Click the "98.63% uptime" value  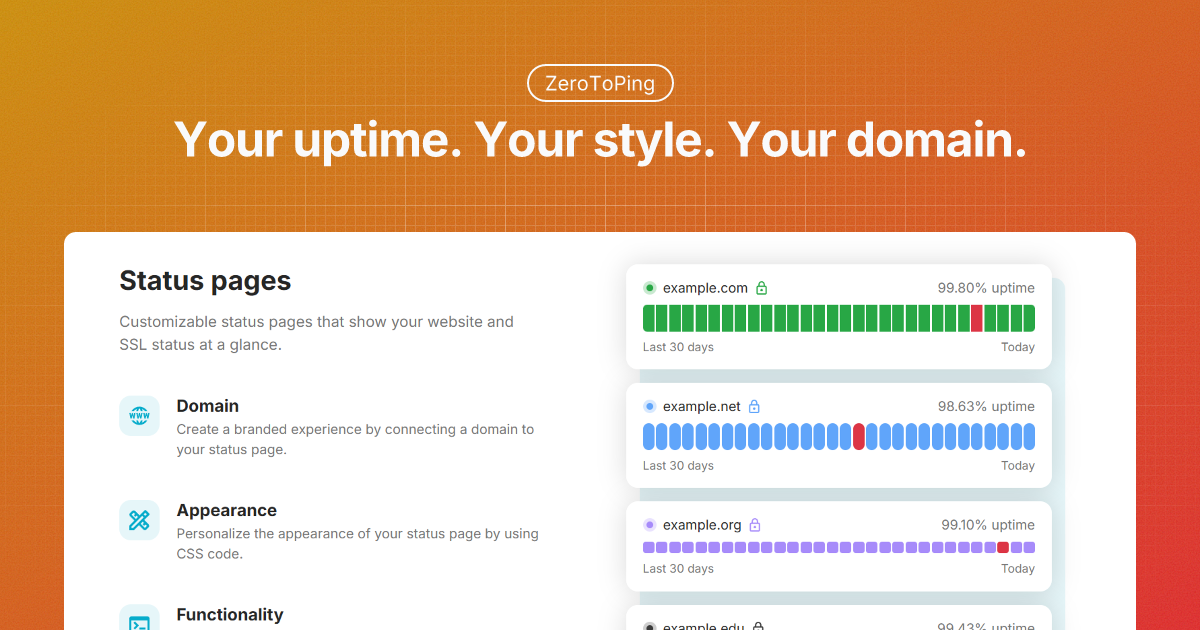[986, 407]
